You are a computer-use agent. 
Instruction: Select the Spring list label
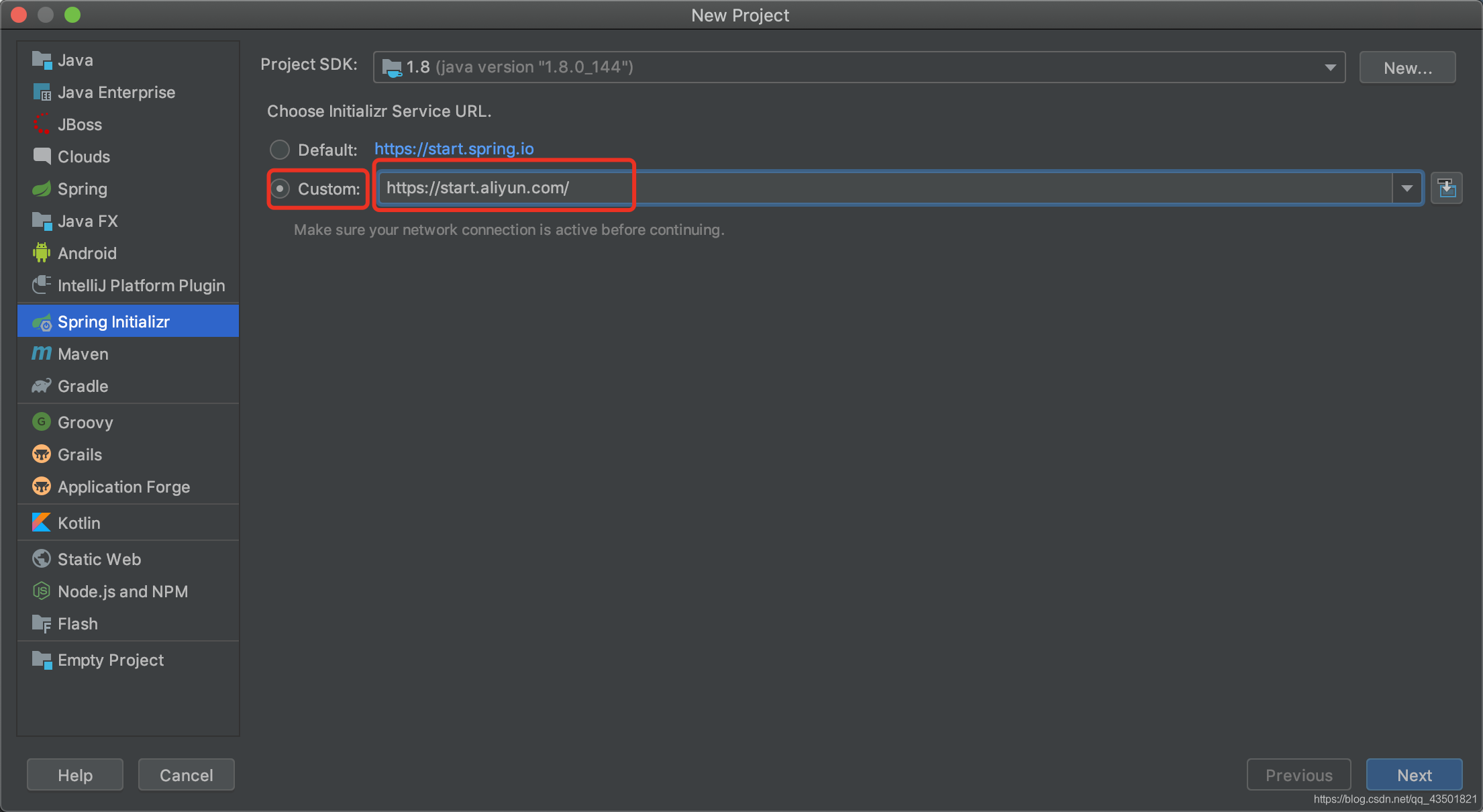coord(83,189)
